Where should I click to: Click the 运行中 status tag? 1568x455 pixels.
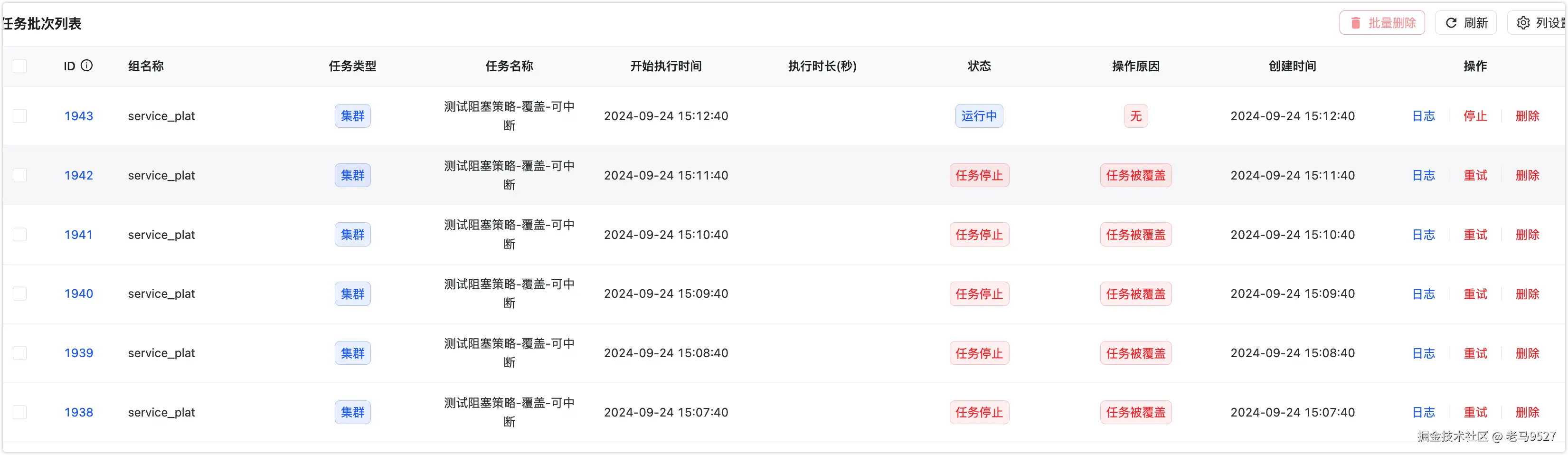979,116
